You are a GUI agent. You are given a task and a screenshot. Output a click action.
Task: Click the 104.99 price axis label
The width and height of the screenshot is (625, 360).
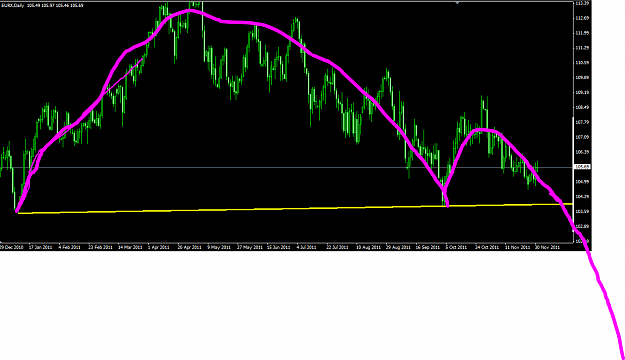[582, 181]
